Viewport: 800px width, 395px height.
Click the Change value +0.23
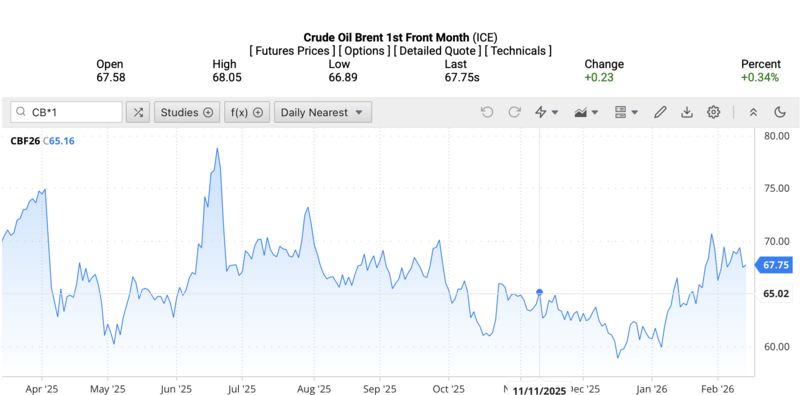coord(599,78)
